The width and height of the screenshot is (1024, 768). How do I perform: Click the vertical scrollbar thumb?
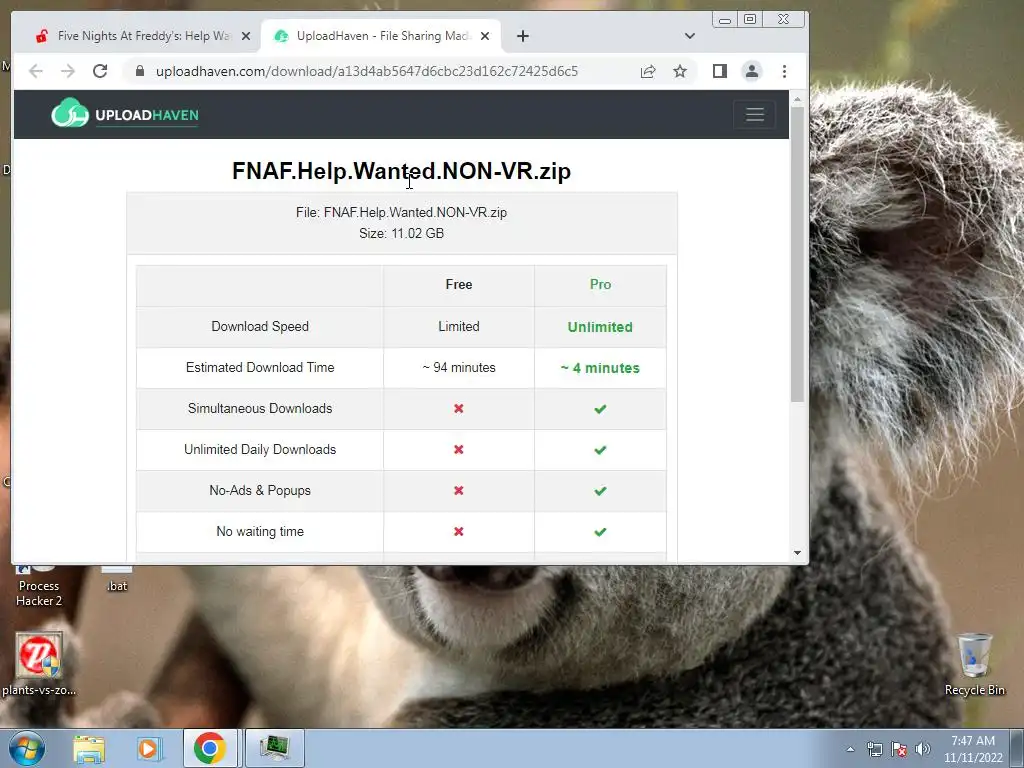797,255
